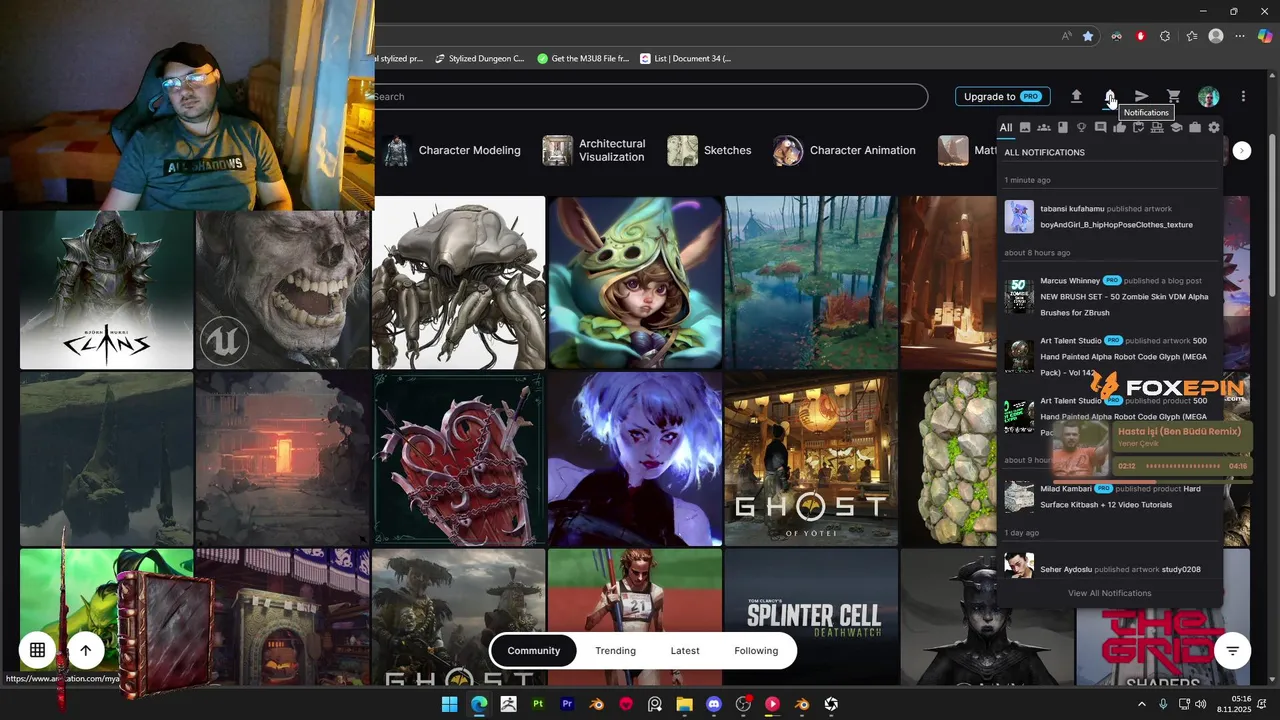This screenshot has height=720, width=1280.
Task: Open the blue-haired girl portrait thumbnail
Action: 635,460
